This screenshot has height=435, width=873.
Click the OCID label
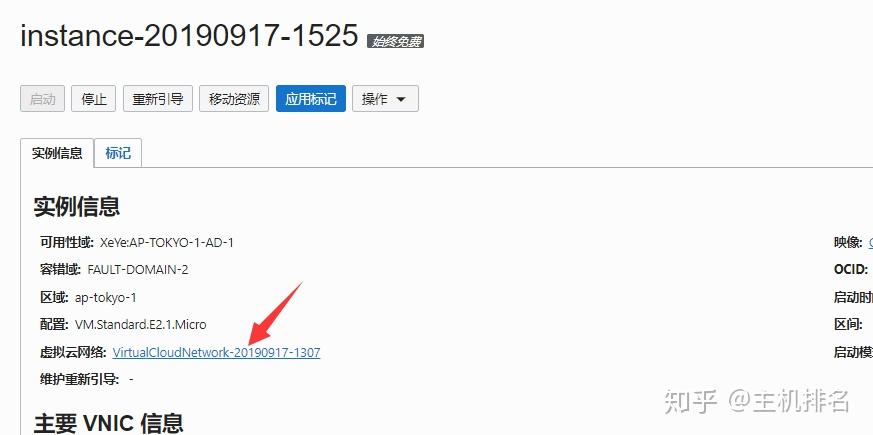point(851,270)
